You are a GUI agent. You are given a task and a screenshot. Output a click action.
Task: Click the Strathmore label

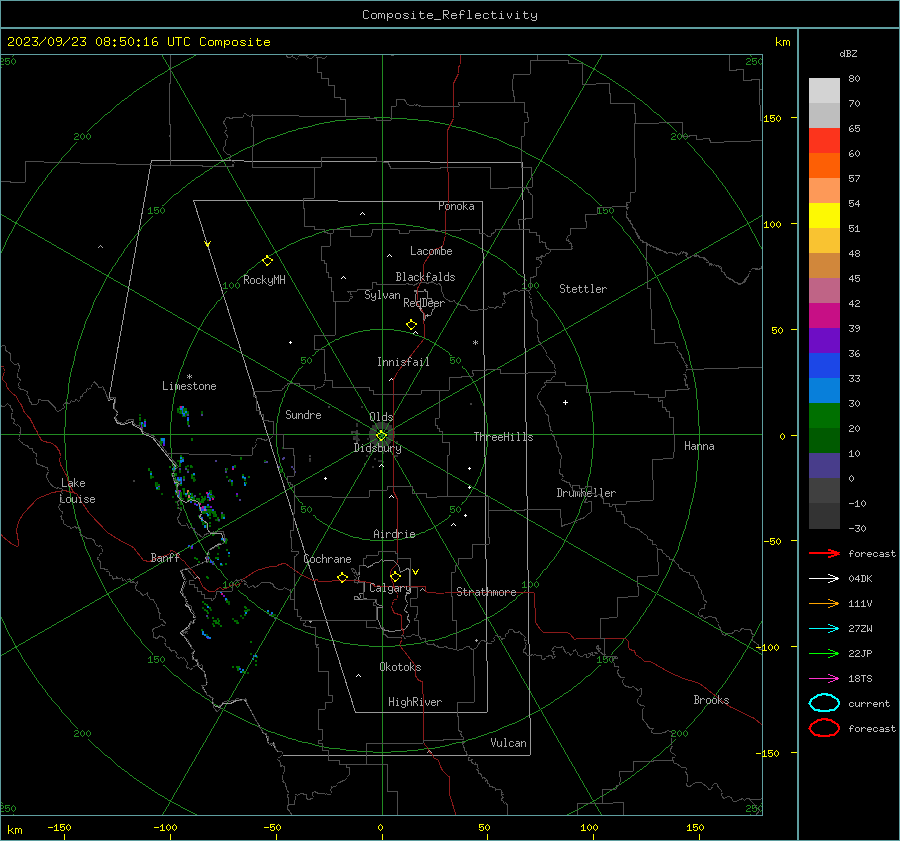coord(486,592)
